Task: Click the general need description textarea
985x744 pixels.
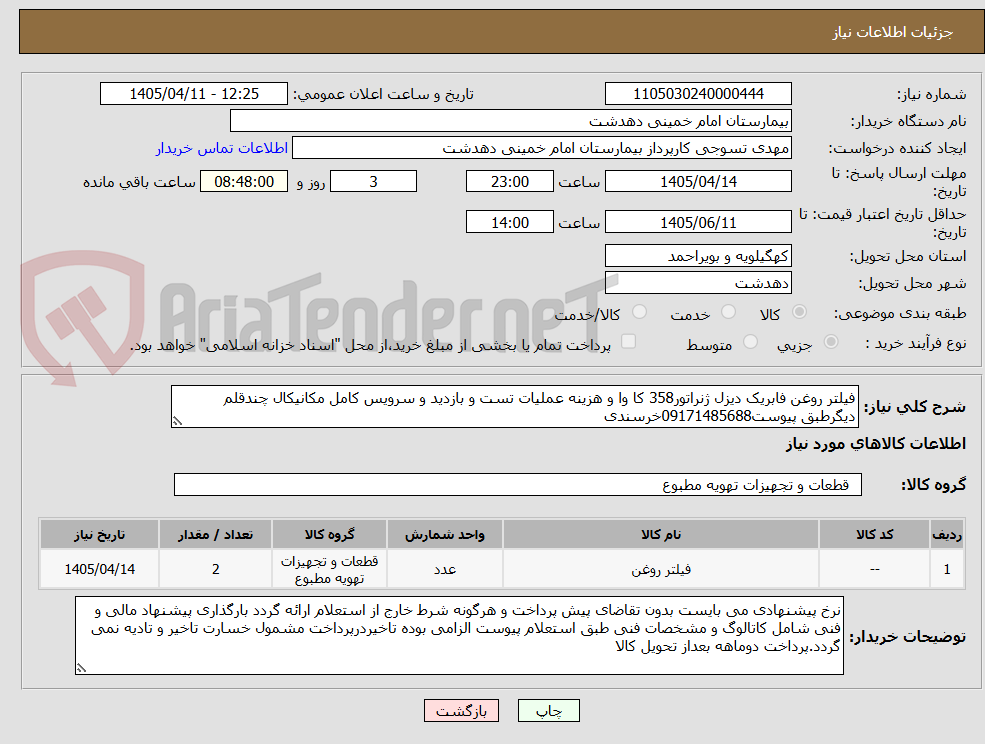Action: 514,407
